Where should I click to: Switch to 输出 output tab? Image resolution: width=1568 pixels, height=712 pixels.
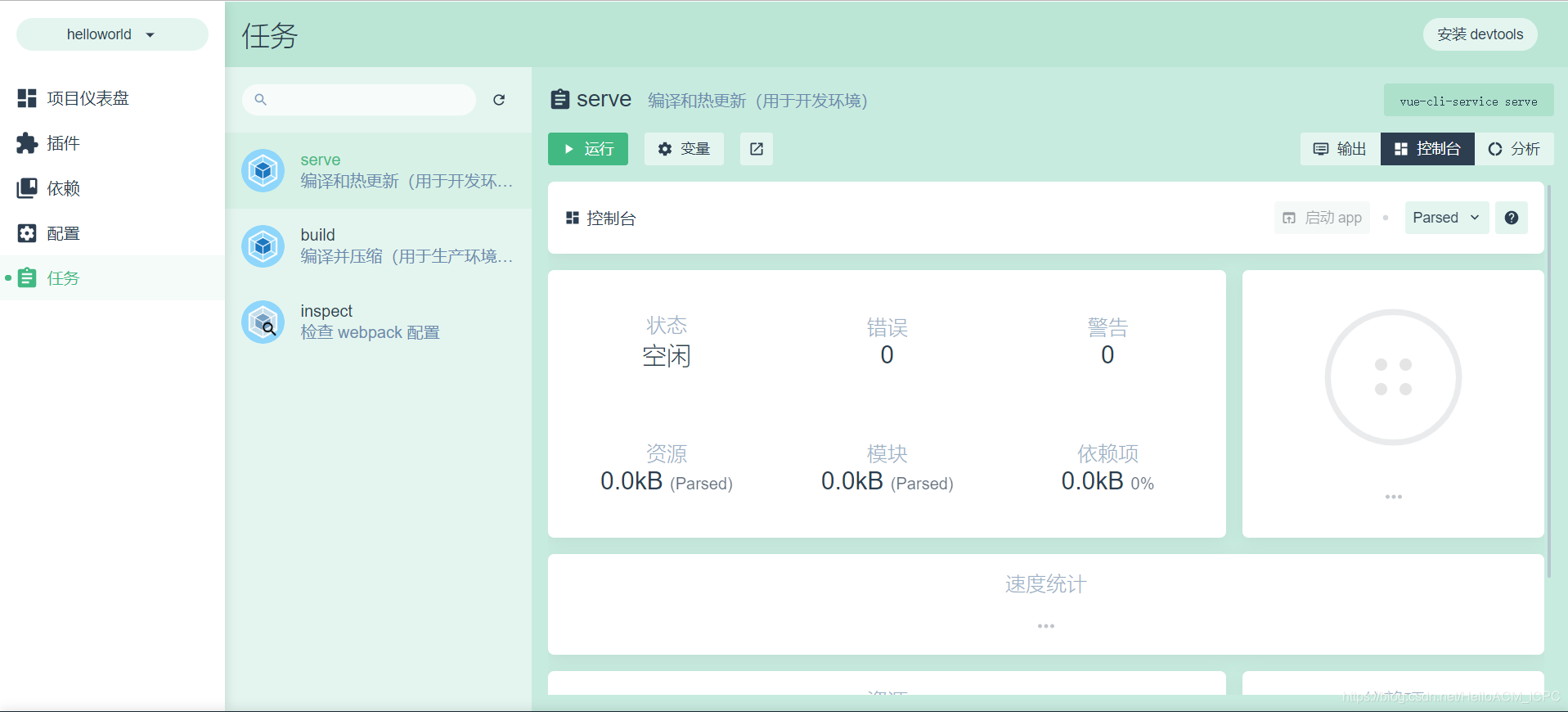coord(1341,149)
